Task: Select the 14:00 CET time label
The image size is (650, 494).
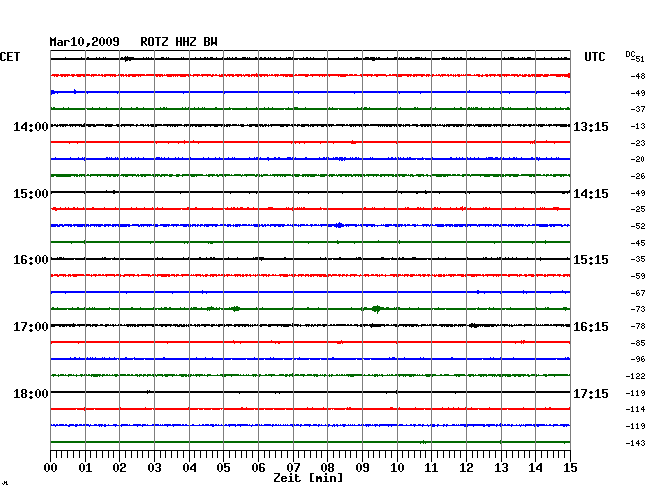Action: (31, 126)
